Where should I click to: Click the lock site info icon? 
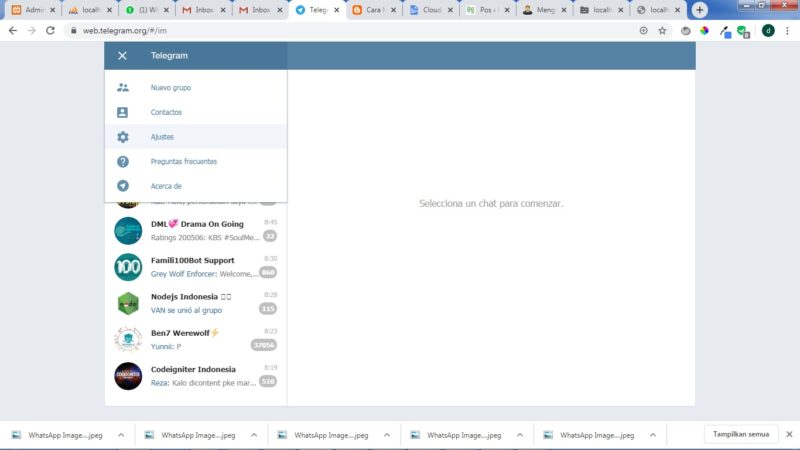click(x=73, y=31)
